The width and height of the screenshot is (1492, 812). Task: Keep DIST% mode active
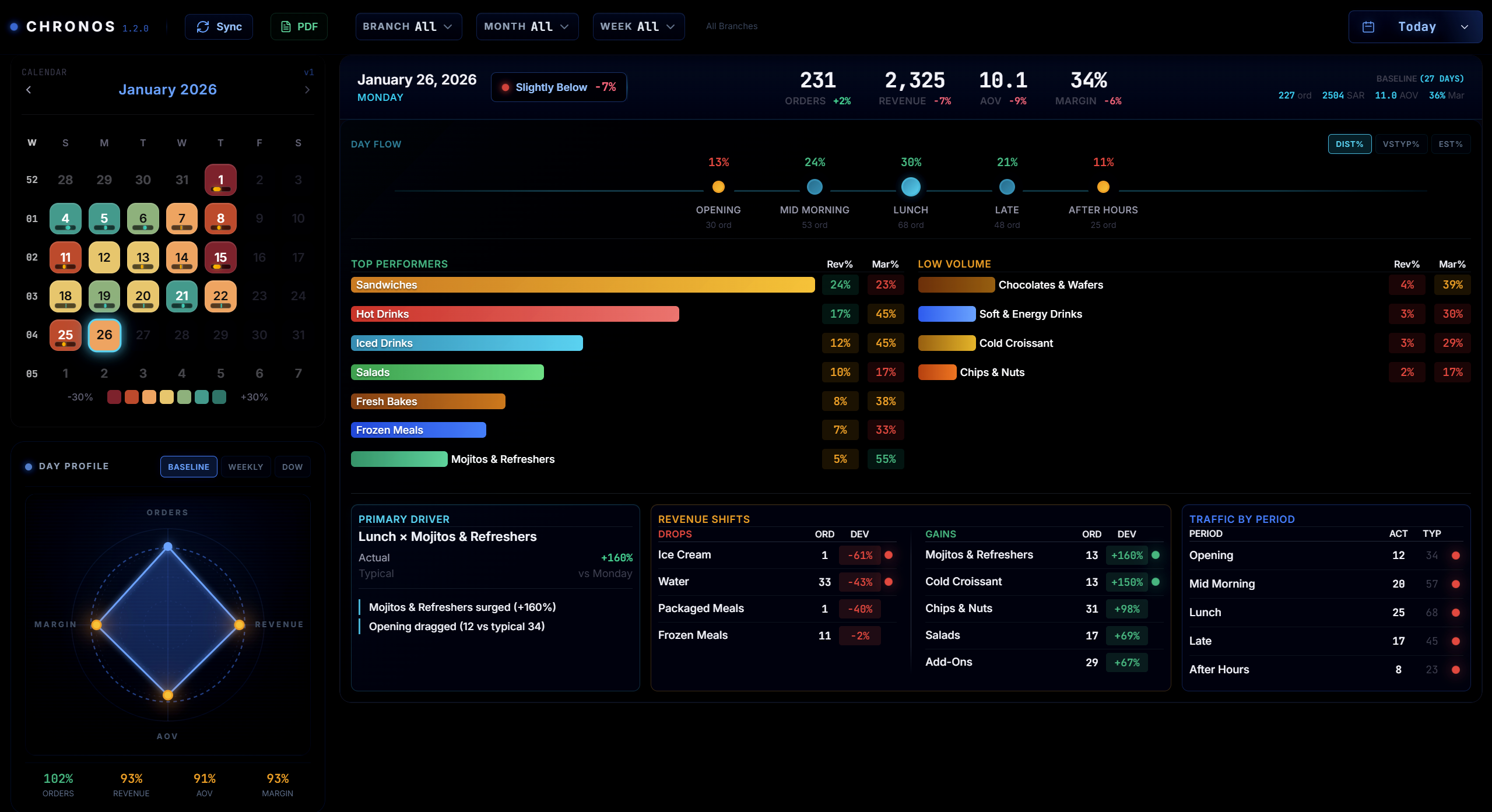[x=1349, y=143]
